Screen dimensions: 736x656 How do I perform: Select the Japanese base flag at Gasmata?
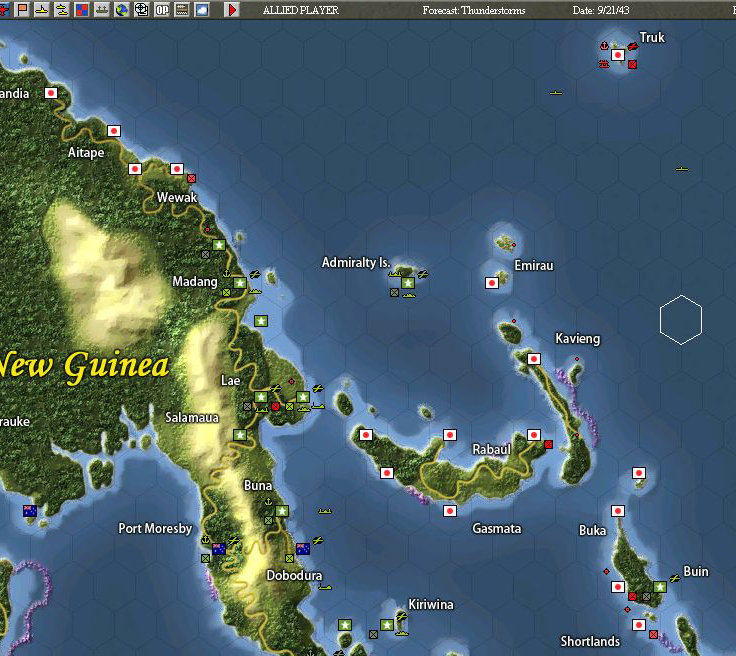(x=450, y=511)
